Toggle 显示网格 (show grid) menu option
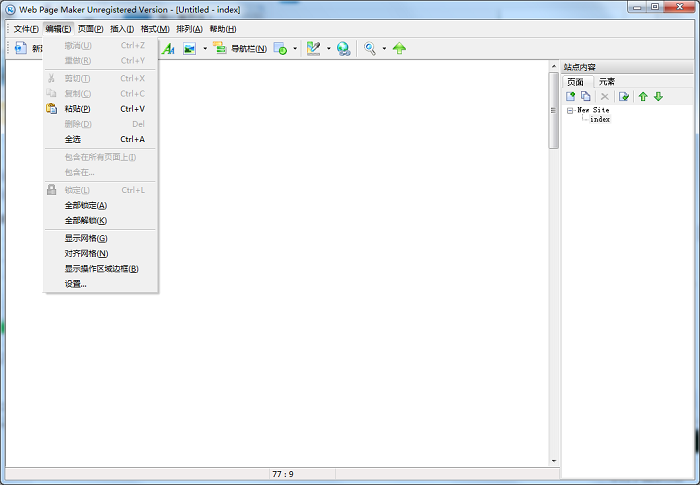Screen dimensions: 700x485 (x=86, y=238)
